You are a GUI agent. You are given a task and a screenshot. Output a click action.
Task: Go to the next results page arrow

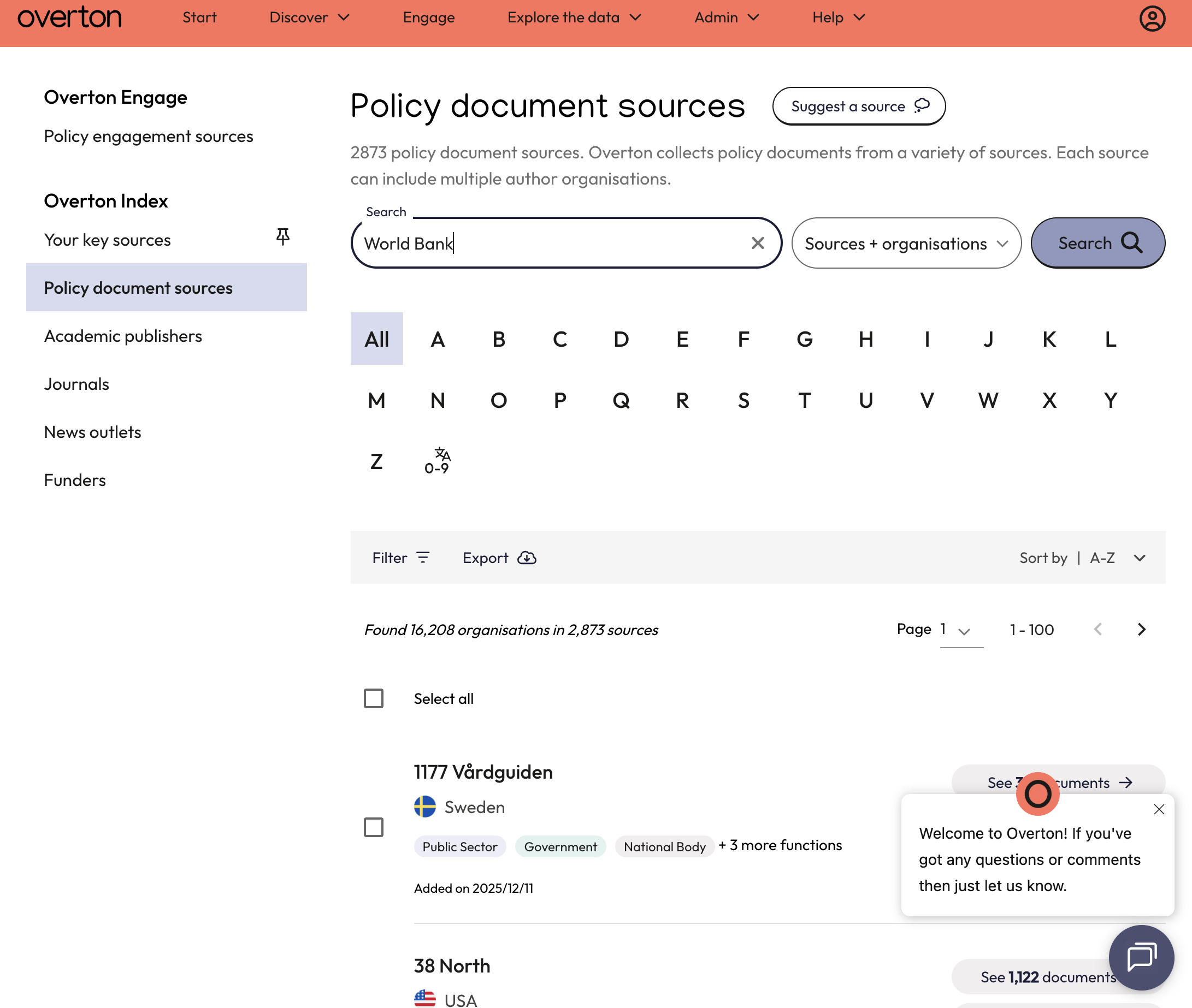1141,629
